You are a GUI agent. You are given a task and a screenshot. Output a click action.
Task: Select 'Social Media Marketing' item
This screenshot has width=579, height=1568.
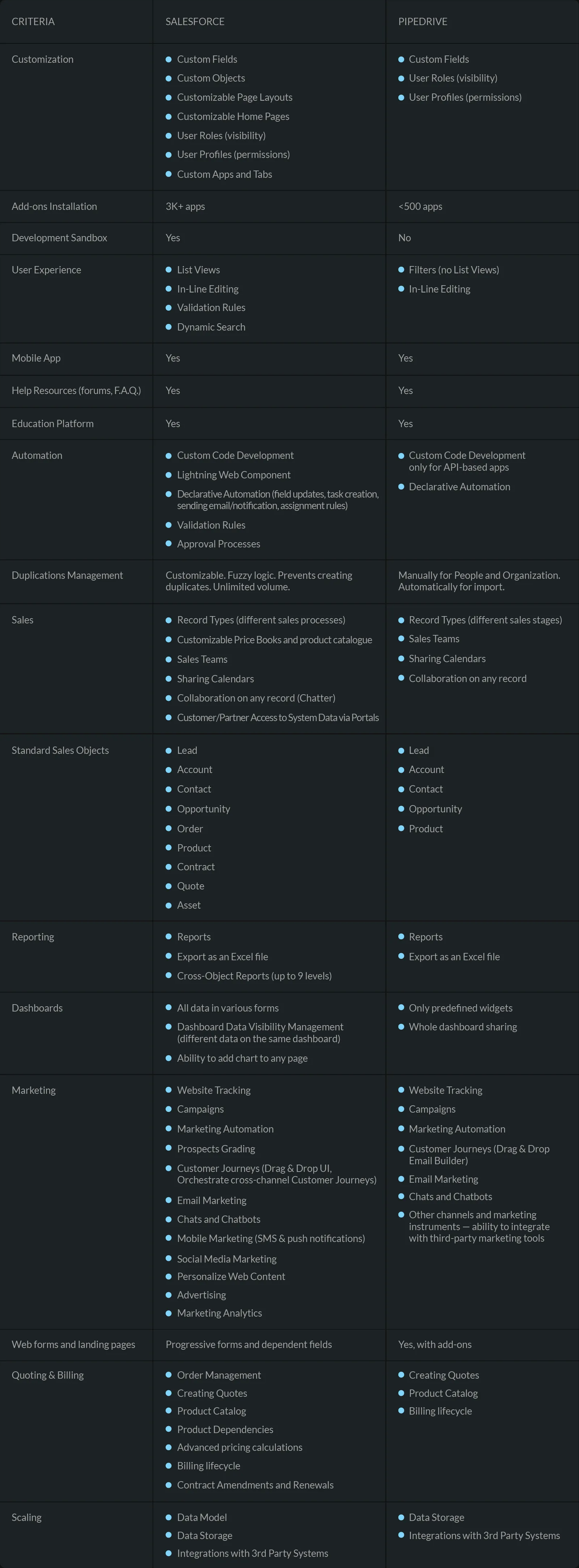tap(227, 1259)
